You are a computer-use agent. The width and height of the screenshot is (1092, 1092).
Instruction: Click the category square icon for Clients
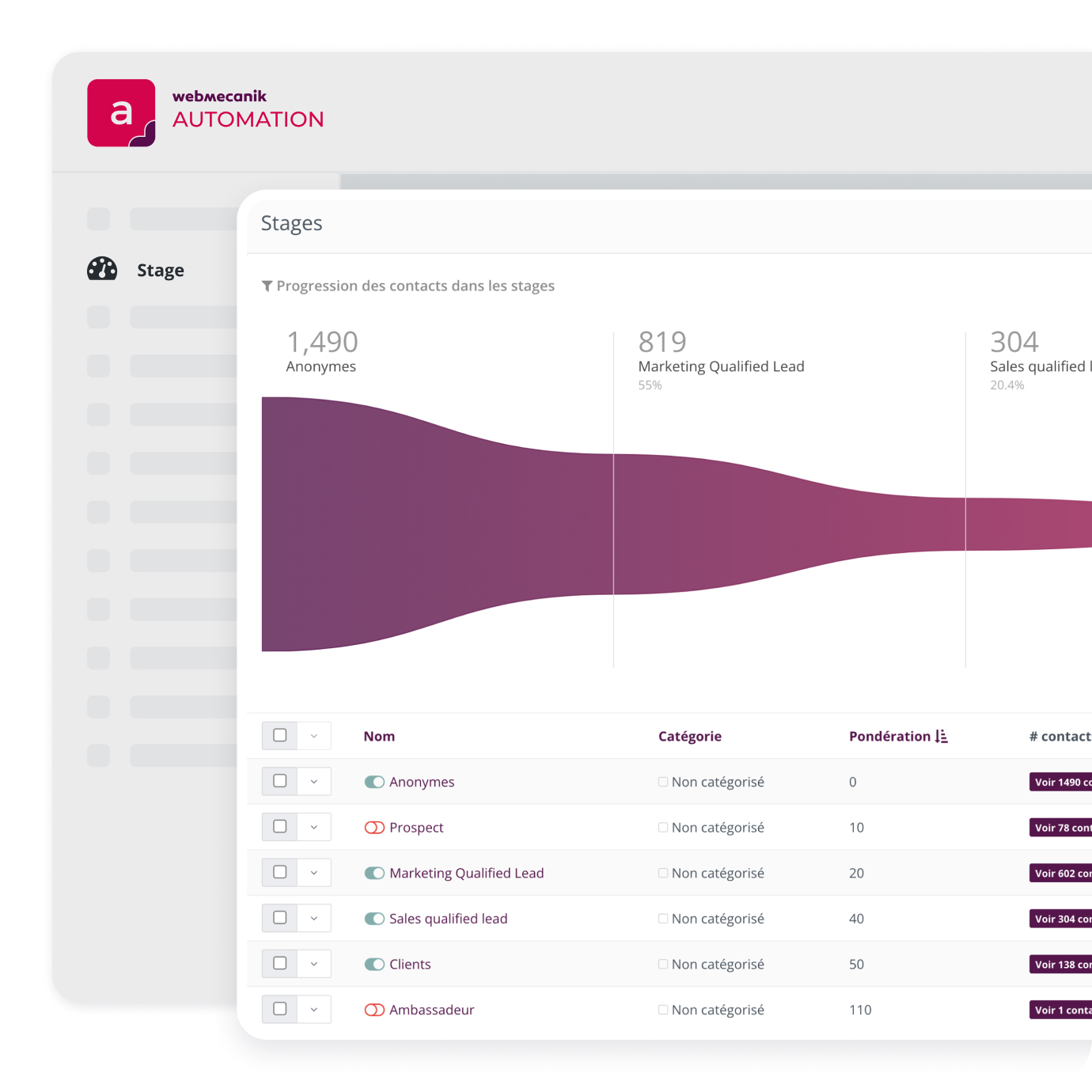click(x=663, y=964)
